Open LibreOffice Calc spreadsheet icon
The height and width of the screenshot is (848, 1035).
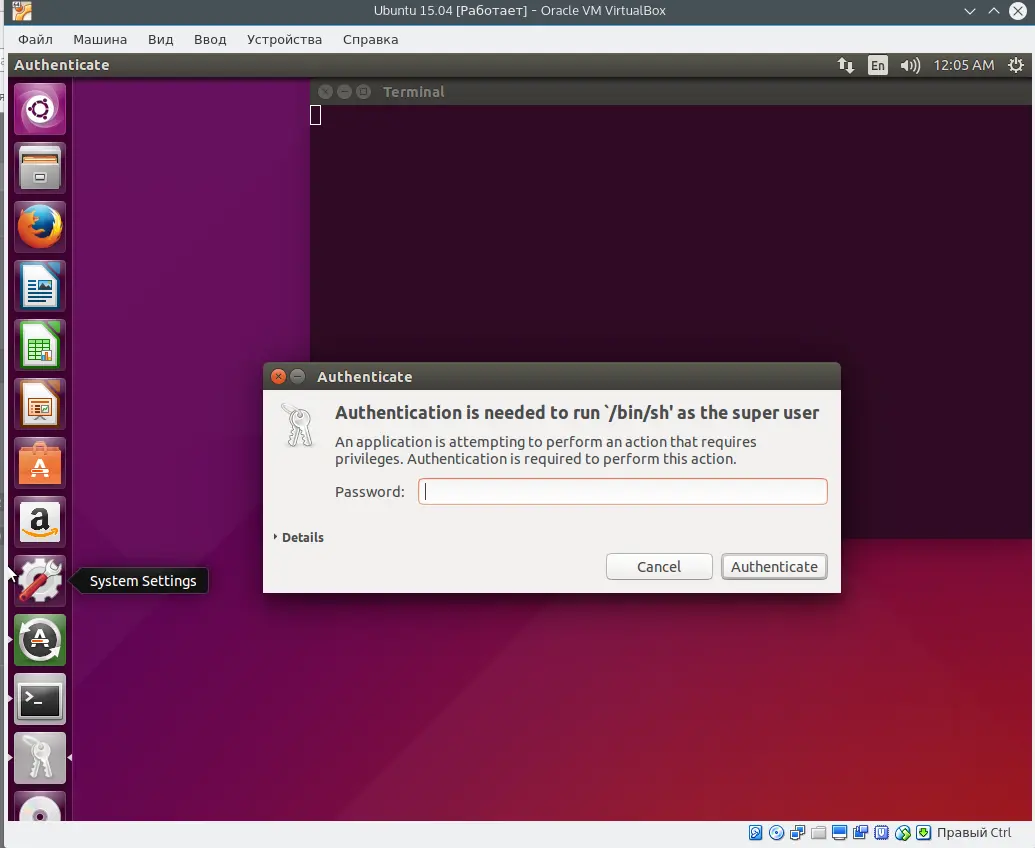tap(40, 345)
